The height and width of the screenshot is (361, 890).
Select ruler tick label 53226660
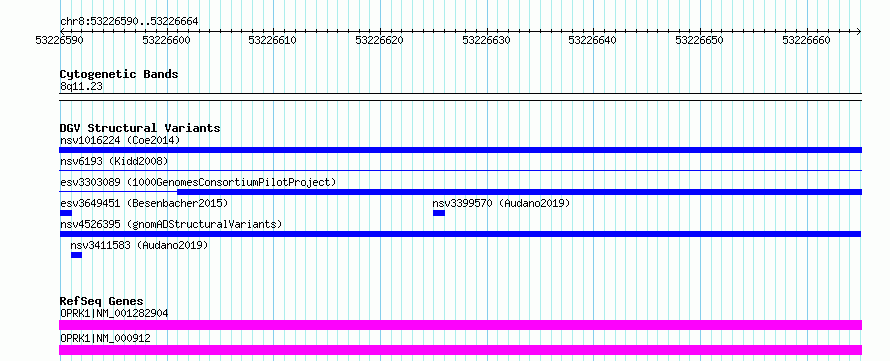[807, 40]
